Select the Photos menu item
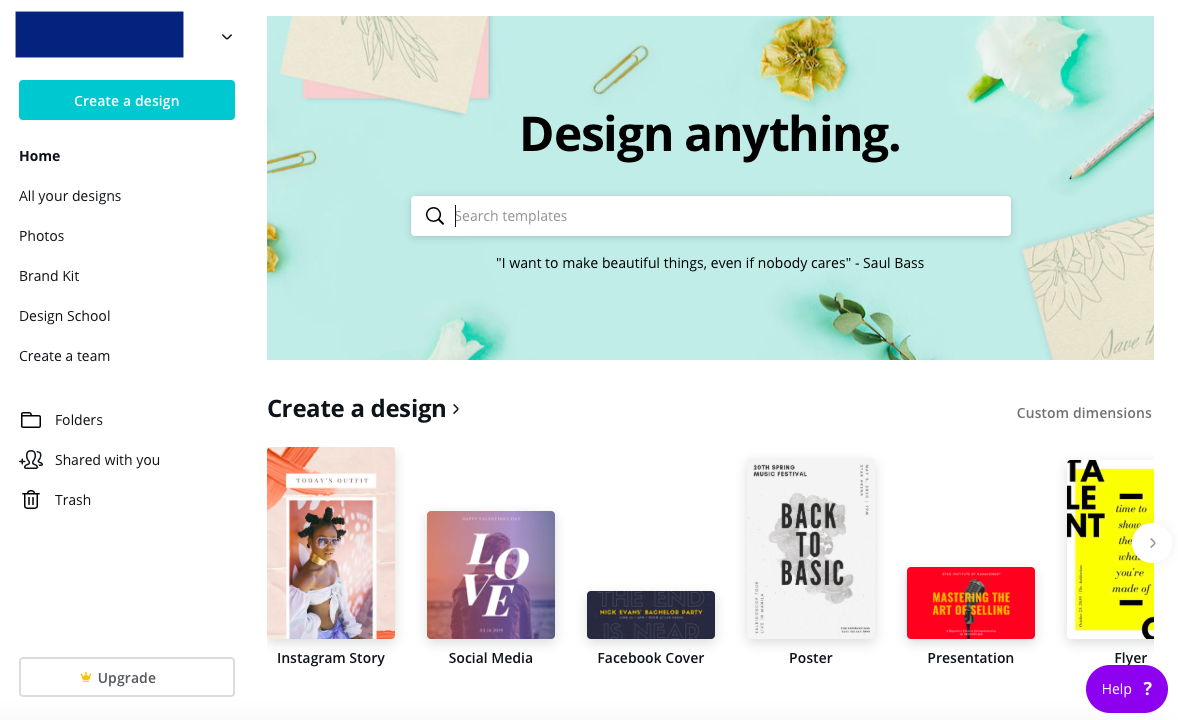The width and height of the screenshot is (1178, 720). pos(41,236)
